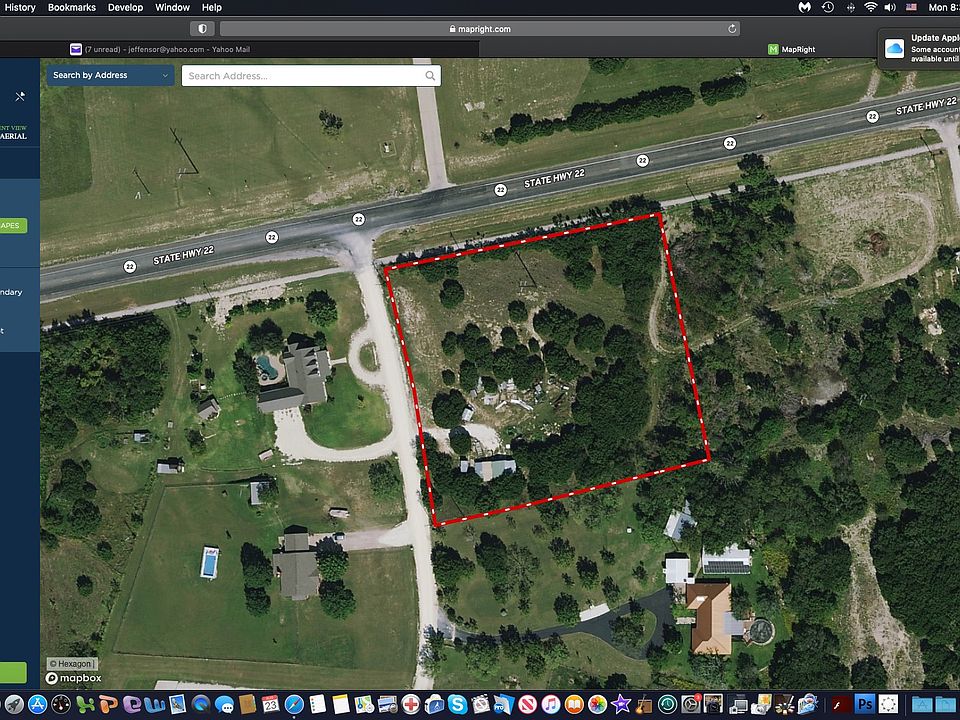Open Photoshop from the Dock
Screen dimensions: 960x720
coord(865,704)
